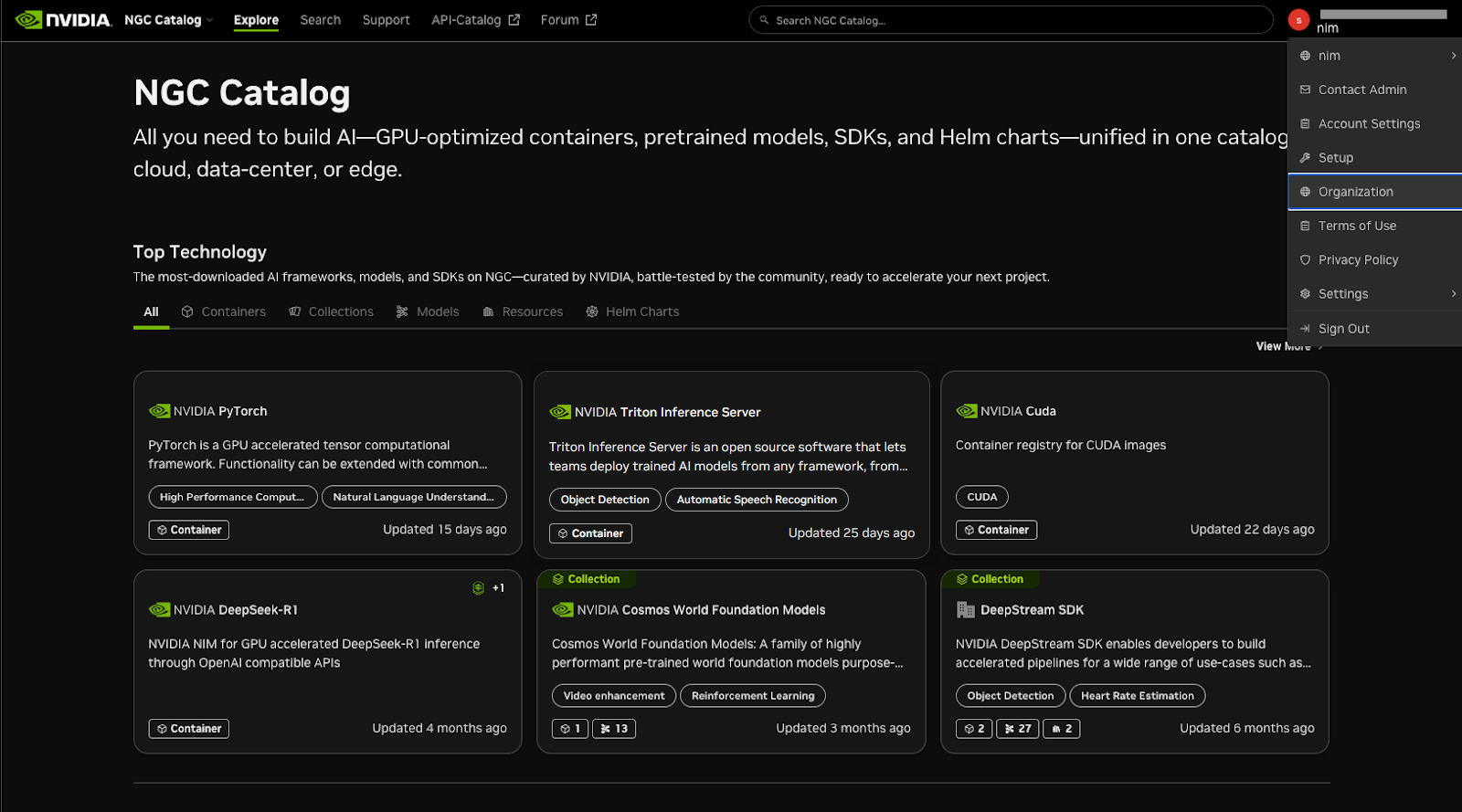Image resolution: width=1462 pixels, height=812 pixels.
Task: Click Automatic Speech Recognition tag
Action: point(757,500)
